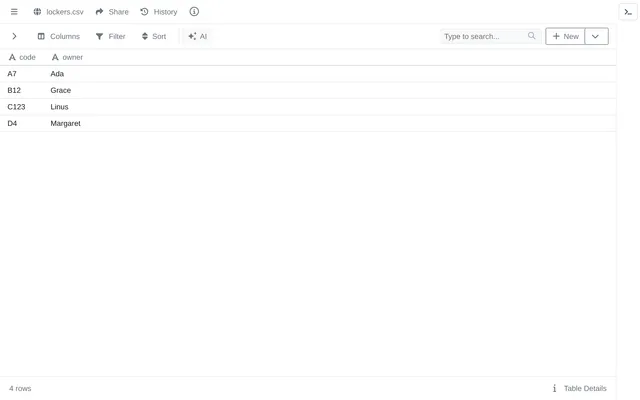
Task: Share the table via Share button
Action: 112,12
